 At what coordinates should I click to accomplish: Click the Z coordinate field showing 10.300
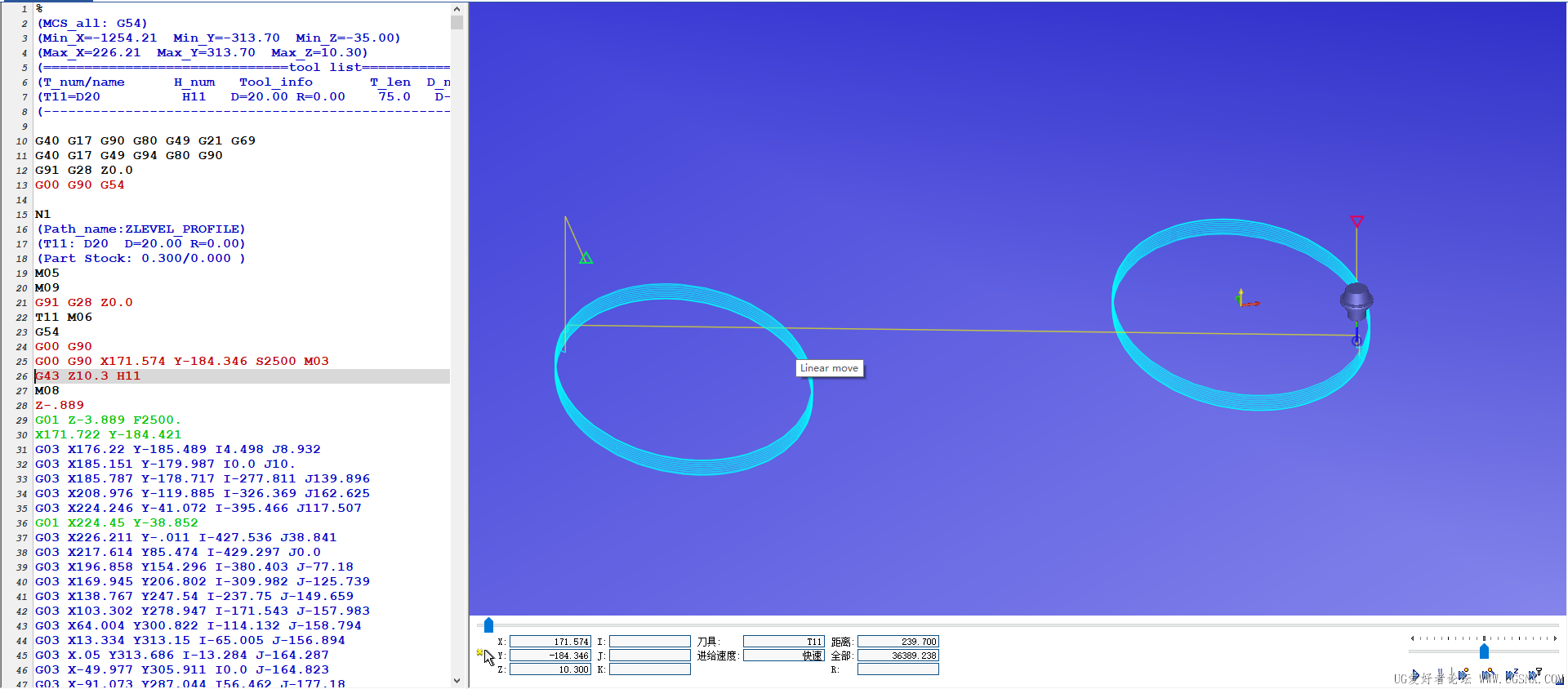(x=550, y=669)
